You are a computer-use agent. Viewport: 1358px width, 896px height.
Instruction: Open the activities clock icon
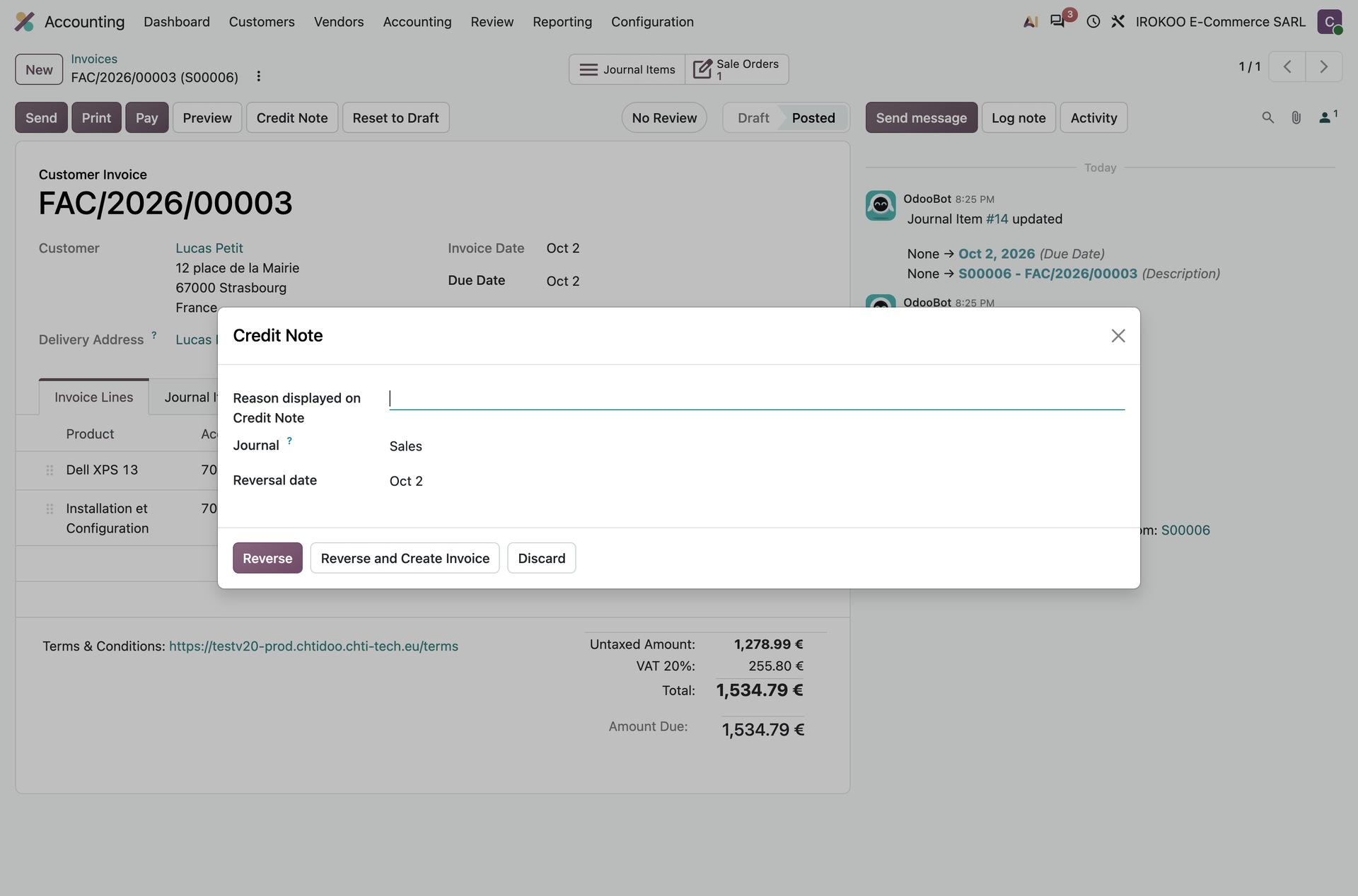1093,22
